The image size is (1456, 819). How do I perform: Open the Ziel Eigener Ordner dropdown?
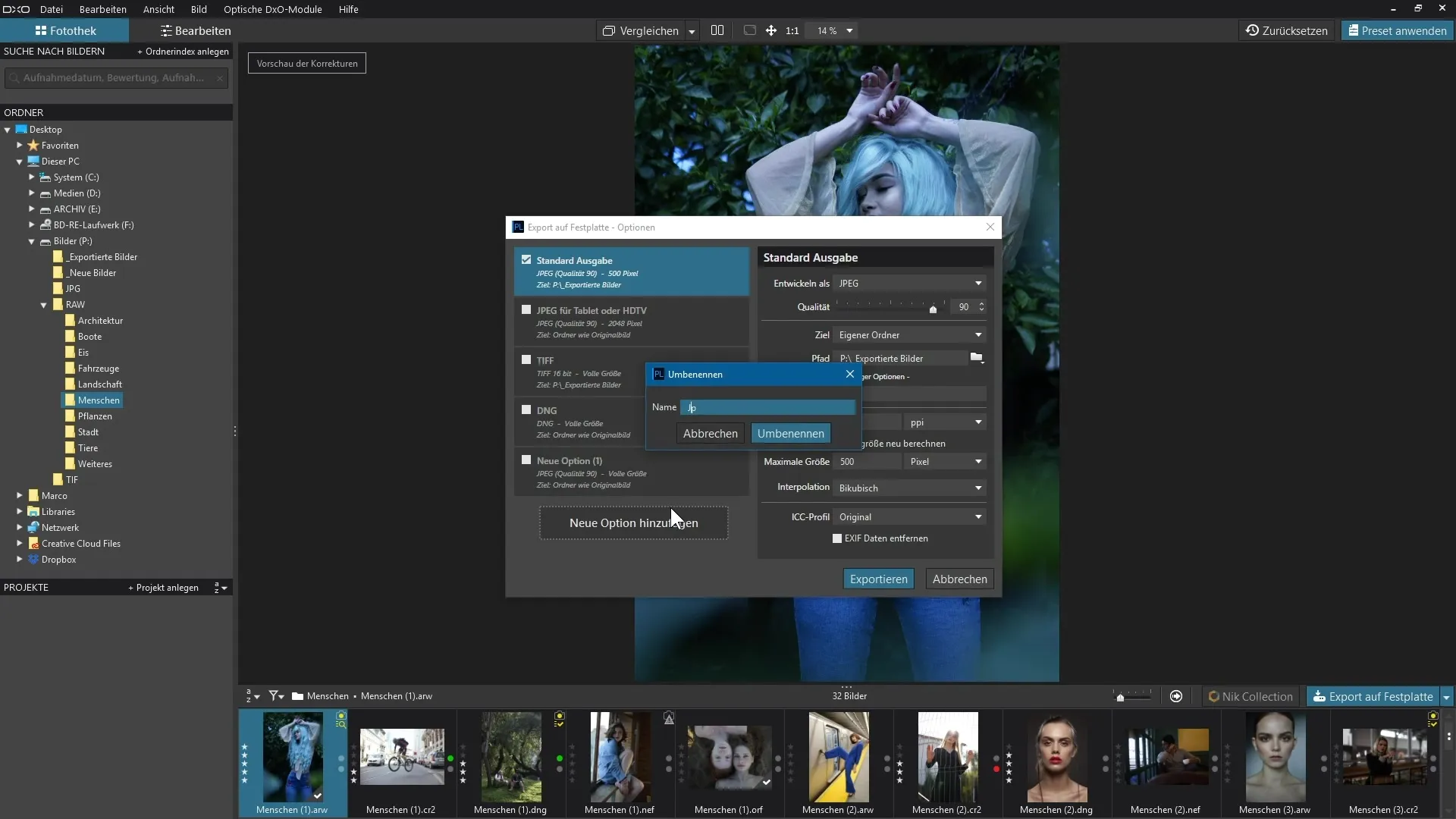click(909, 335)
